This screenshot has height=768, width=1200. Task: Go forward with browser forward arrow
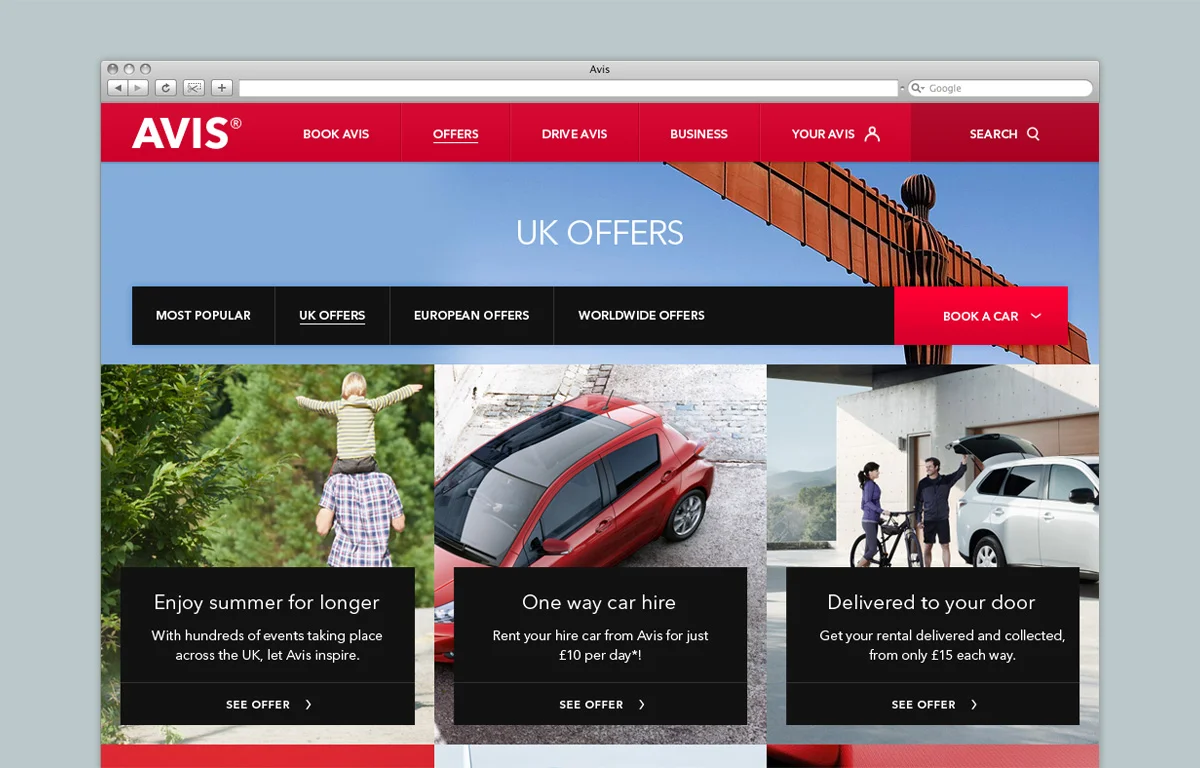(138, 88)
